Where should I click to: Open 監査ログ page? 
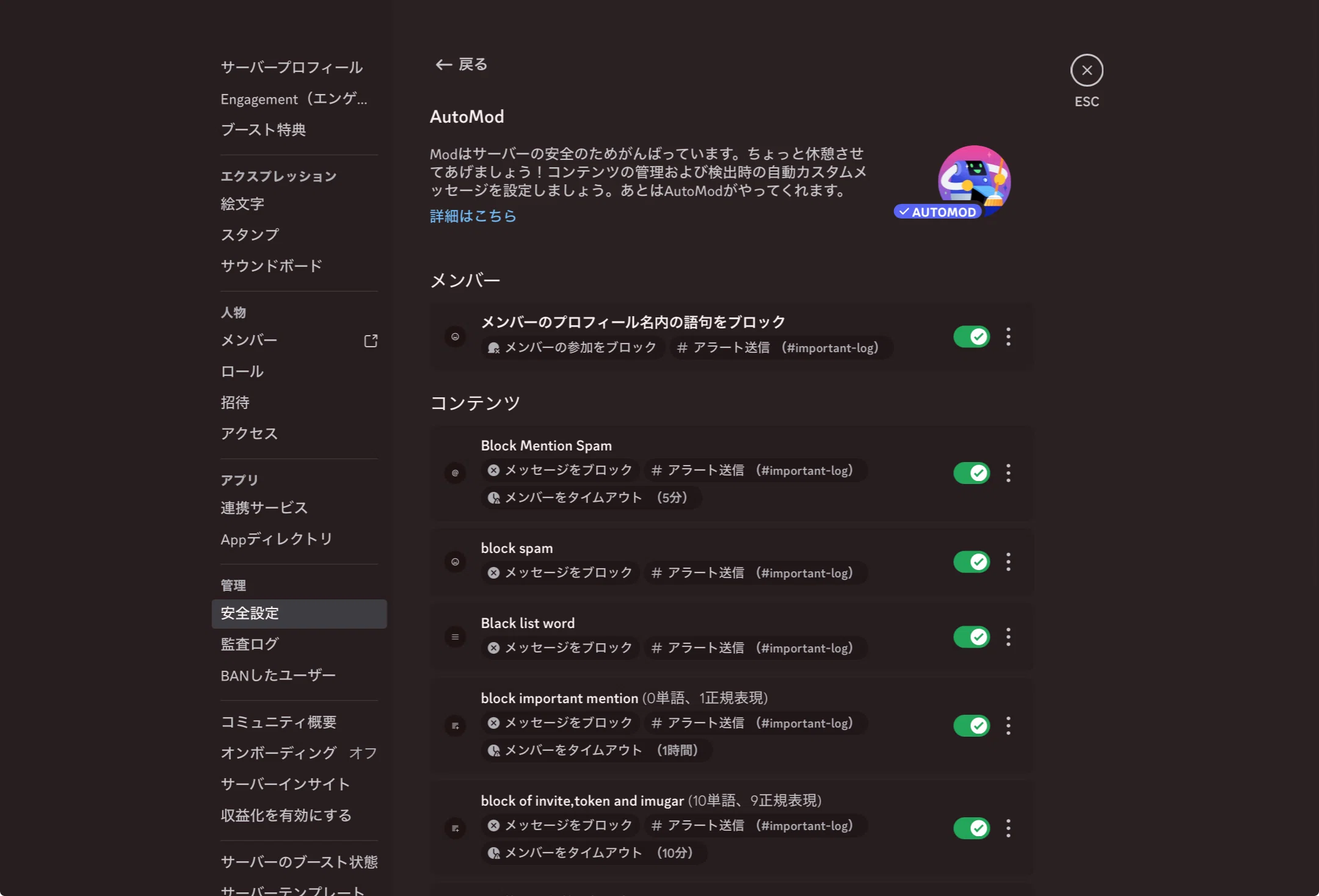click(299, 645)
